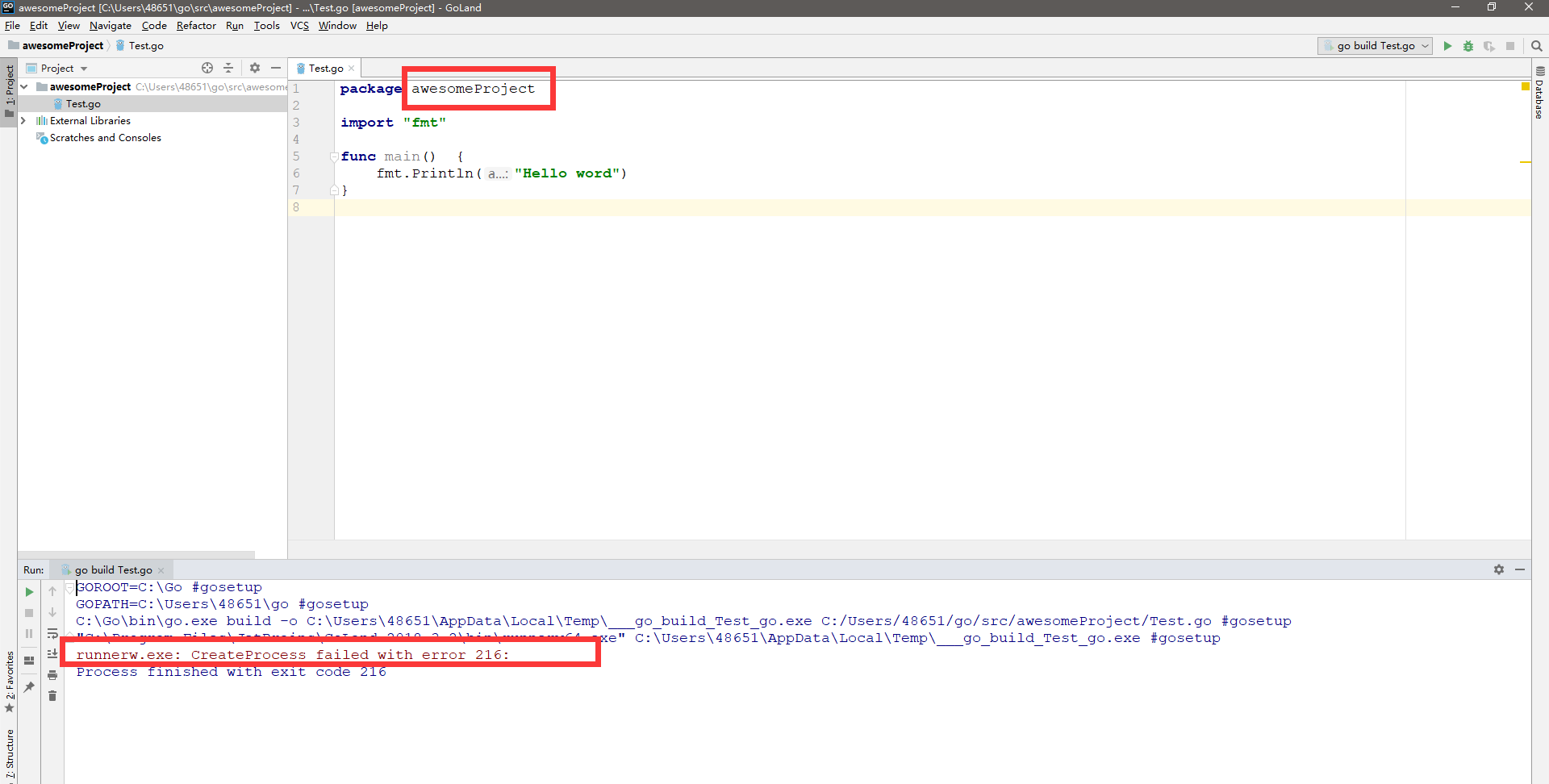Viewport: 1549px width, 784px height.
Task: Start debugging with the bug icon
Action: 1468,46
